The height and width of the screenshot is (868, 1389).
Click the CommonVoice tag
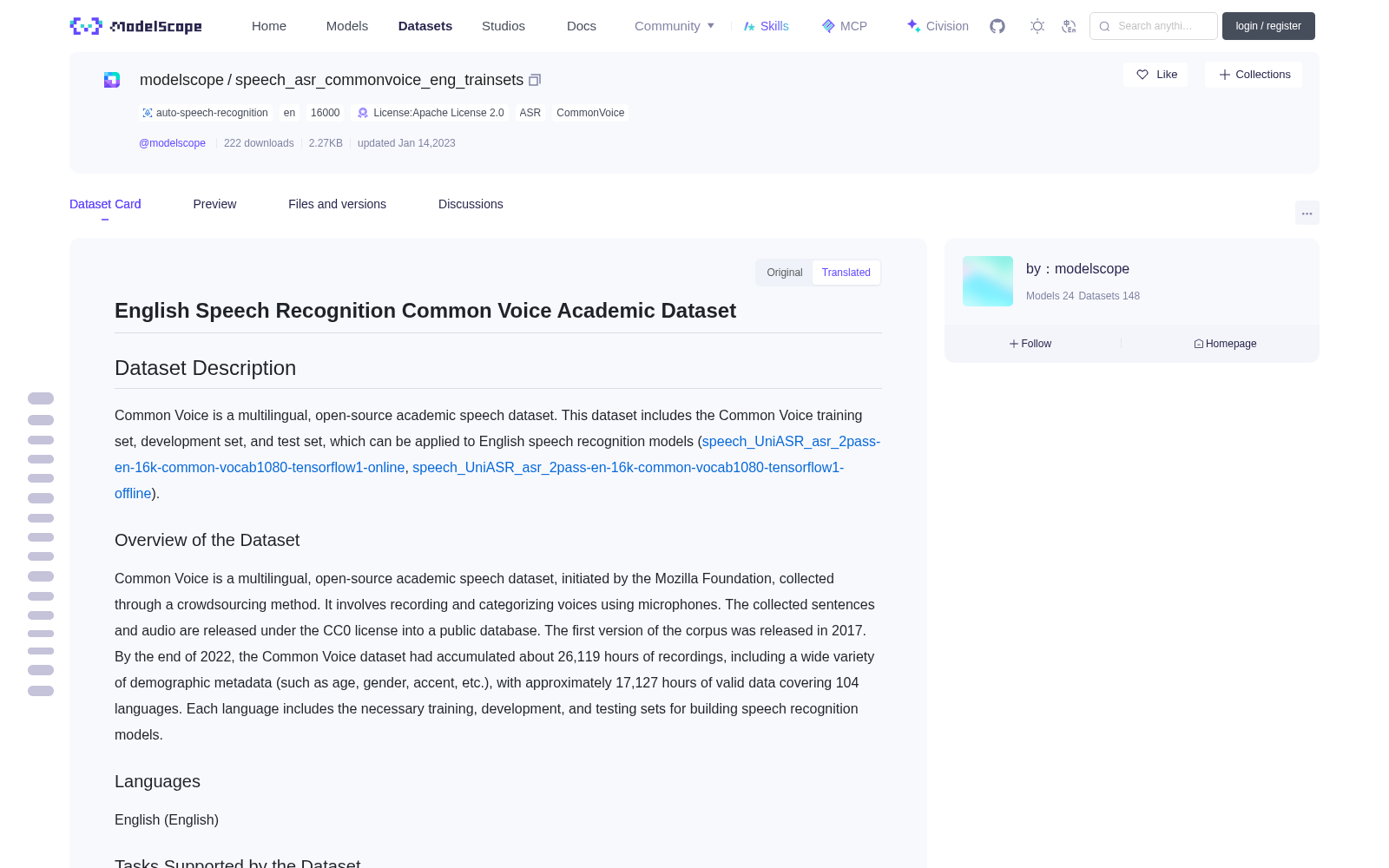[x=590, y=113]
